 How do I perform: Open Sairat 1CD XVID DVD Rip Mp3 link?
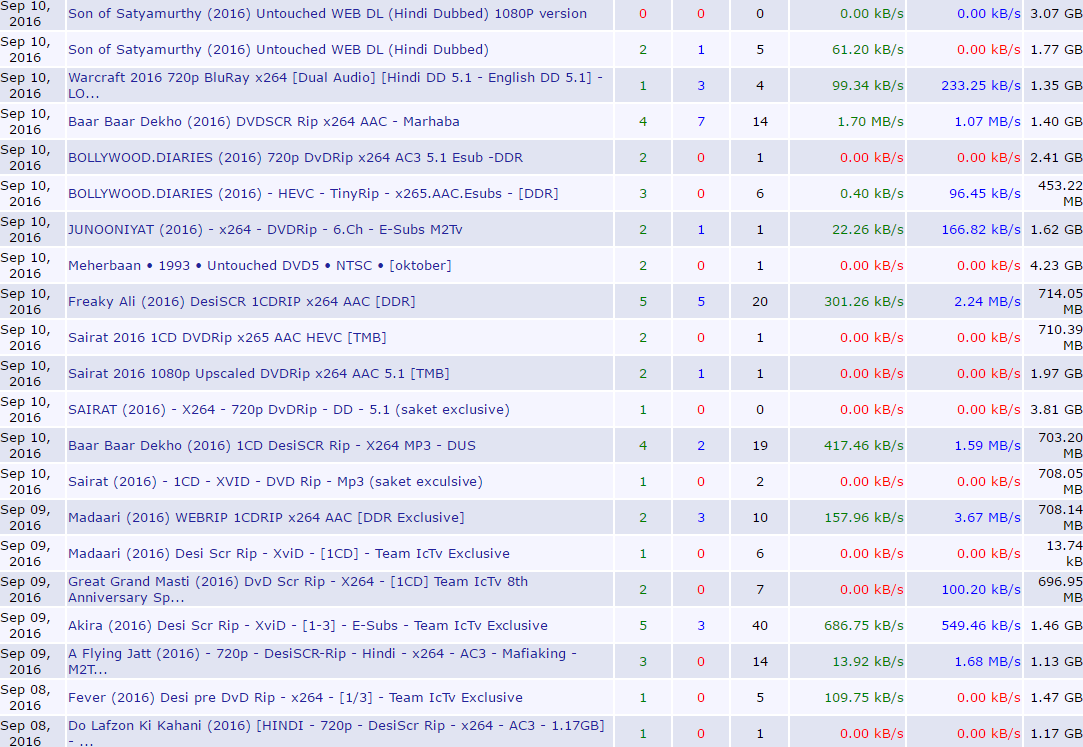pos(276,481)
